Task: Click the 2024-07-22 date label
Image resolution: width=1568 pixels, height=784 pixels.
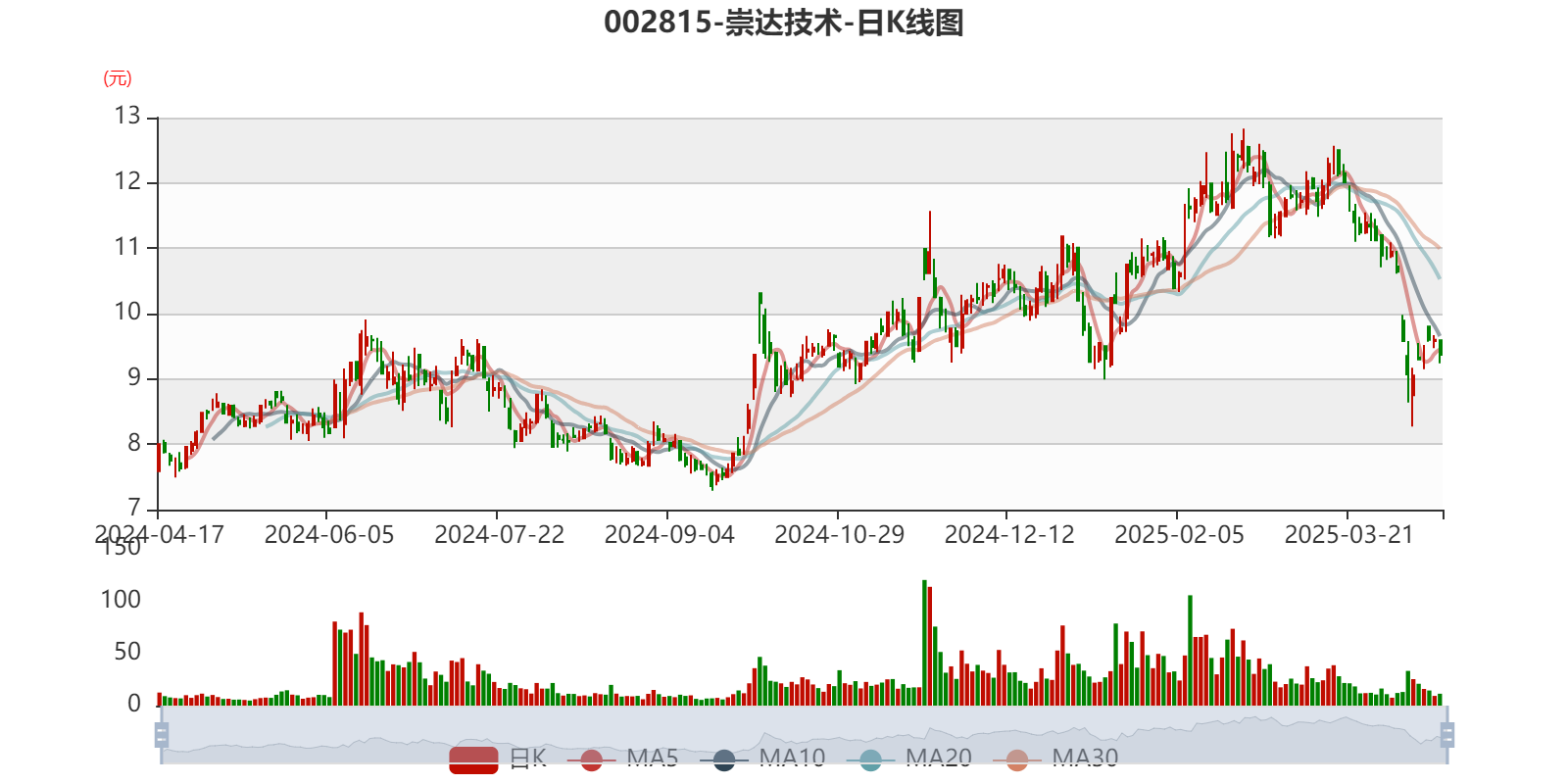Action: pyautogui.click(x=500, y=534)
